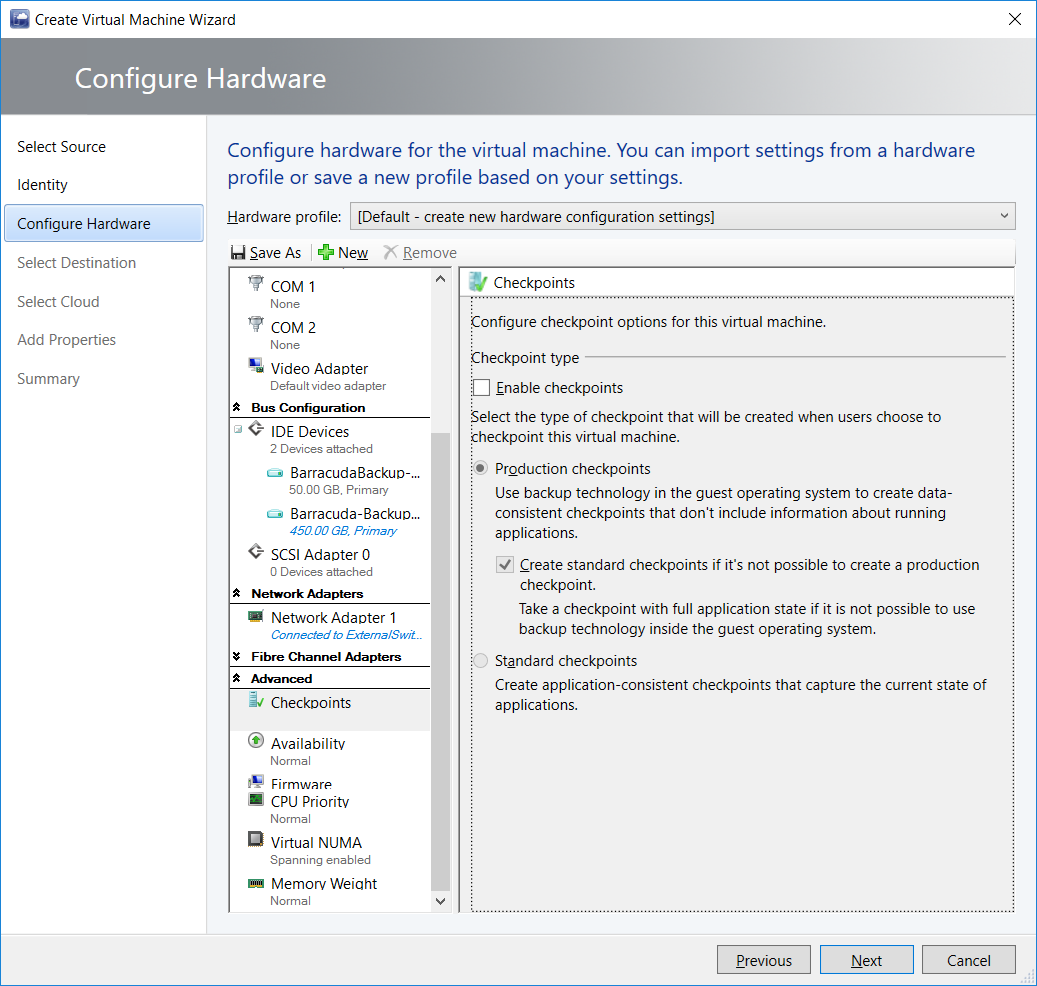The height and width of the screenshot is (986, 1037).
Task: Select 'Video Adapter' hardware entry
Action: (330, 376)
